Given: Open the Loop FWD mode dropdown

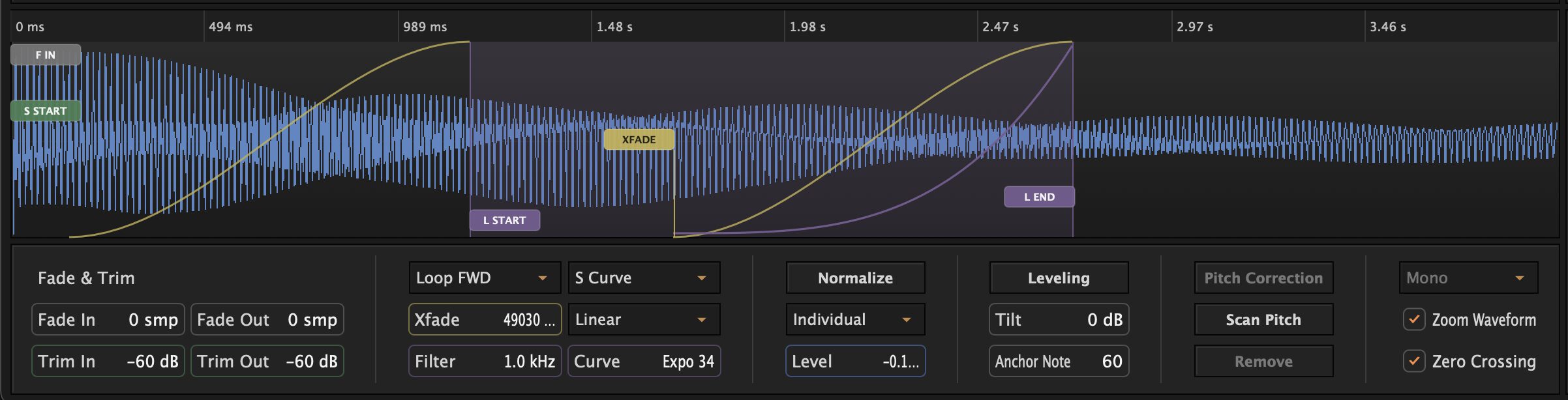Looking at the screenshot, I should pyautogui.click(x=485, y=278).
